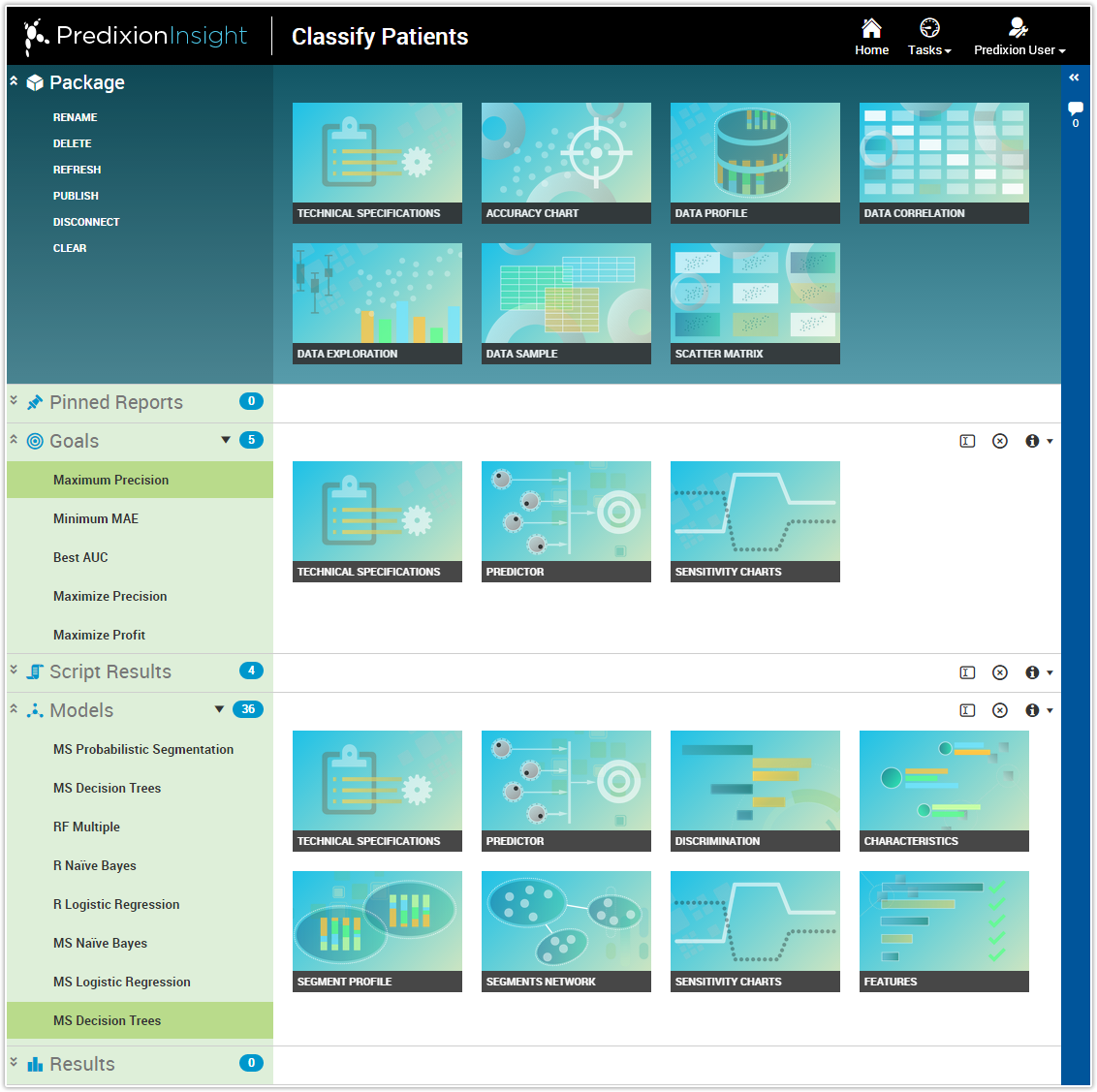Collapse right panel with double chevron icon
The height and width of the screenshot is (1092, 1097).
click(x=1074, y=78)
